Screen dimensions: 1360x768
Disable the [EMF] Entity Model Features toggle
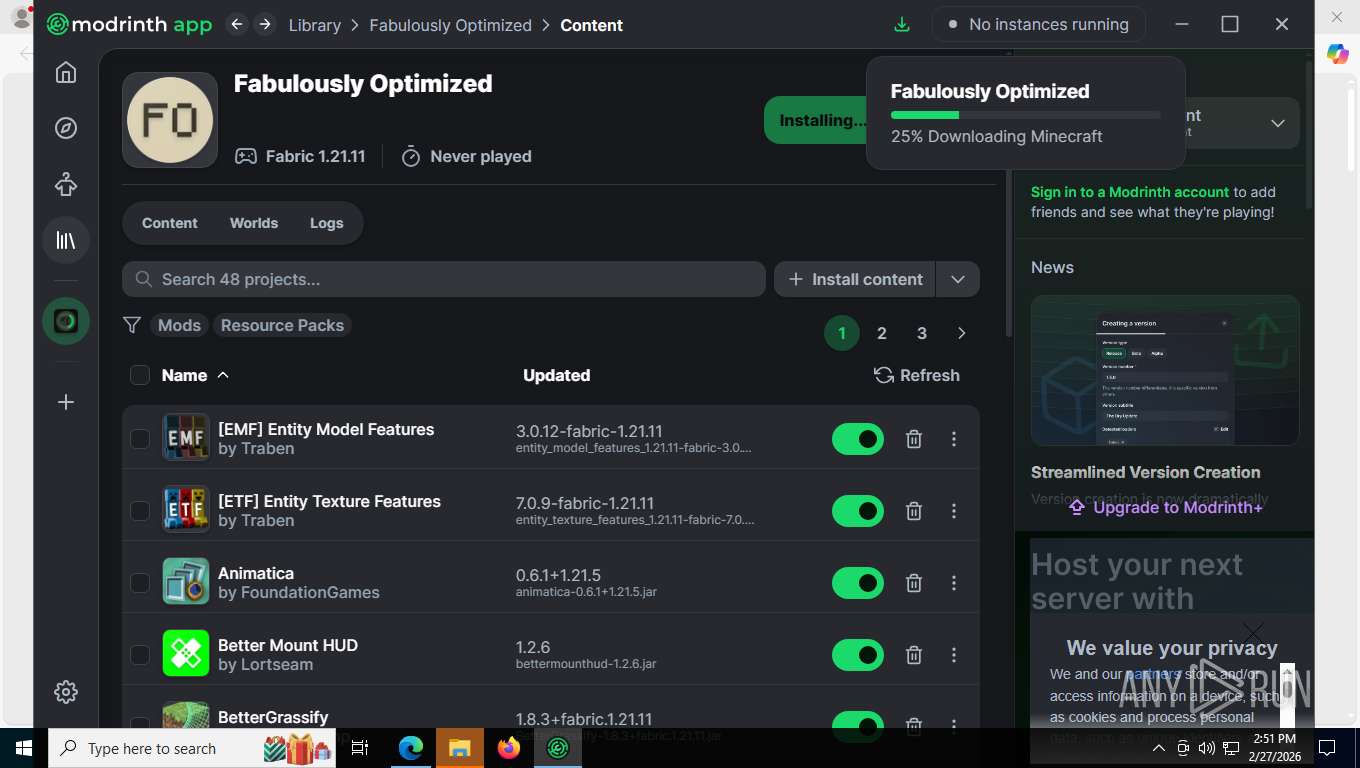coord(858,439)
